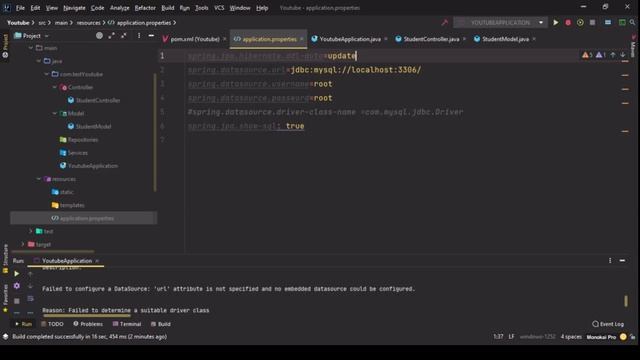Click Run console vertical scrollbar thumb
This screenshot has width=640, height=360.
pyautogui.click(x=625, y=301)
